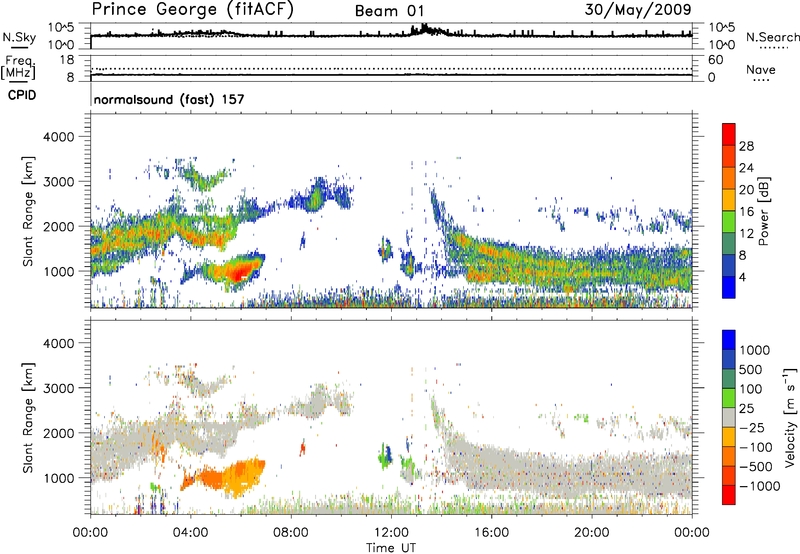
Task: Click the velocity panel "Slant Range [km]" label
Action: [x=28, y=417]
